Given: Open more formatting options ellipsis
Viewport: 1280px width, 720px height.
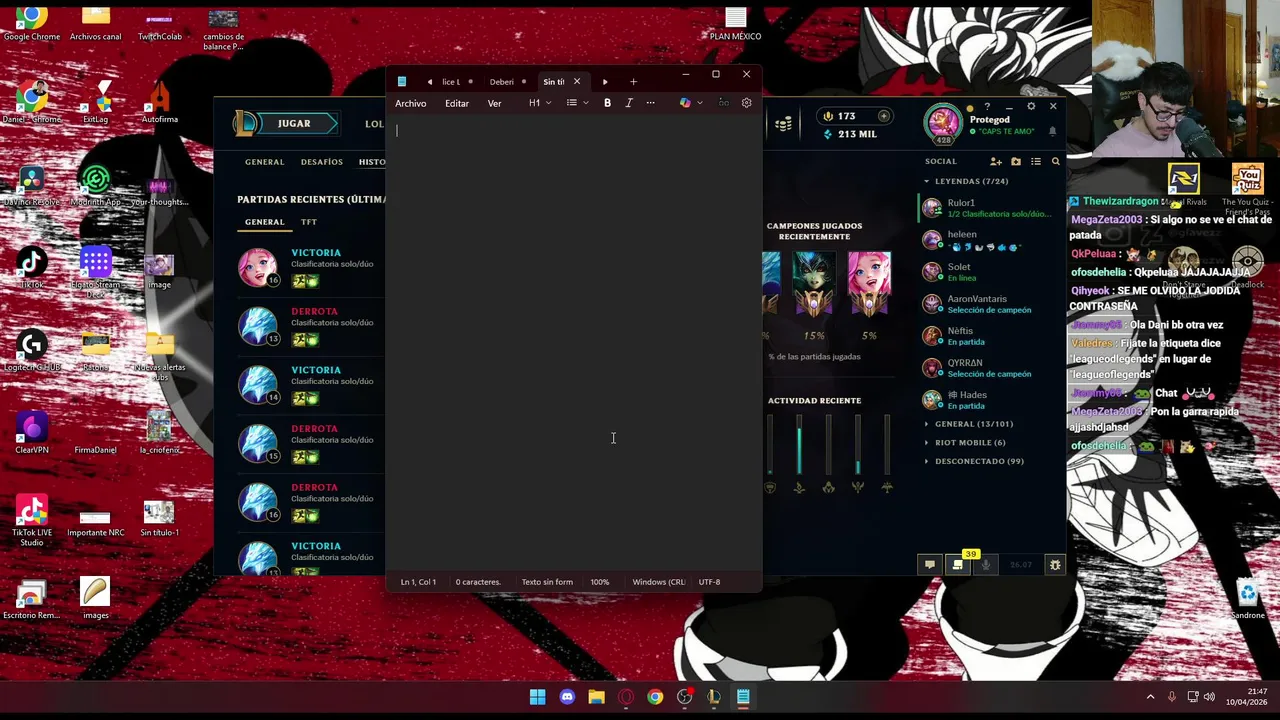Looking at the screenshot, I should (650, 103).
